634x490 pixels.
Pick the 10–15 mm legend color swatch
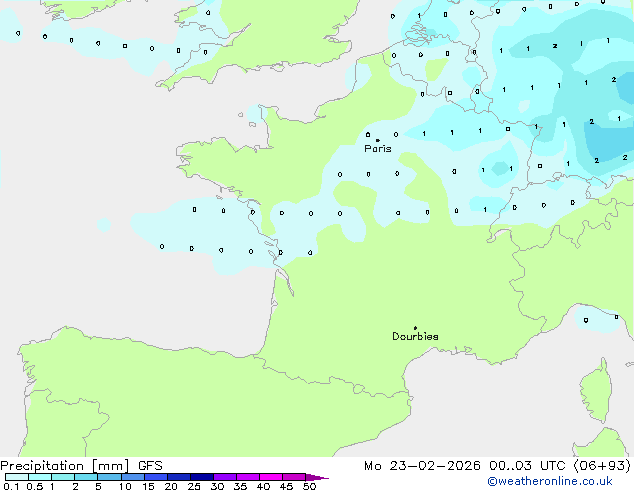point(133,477)
